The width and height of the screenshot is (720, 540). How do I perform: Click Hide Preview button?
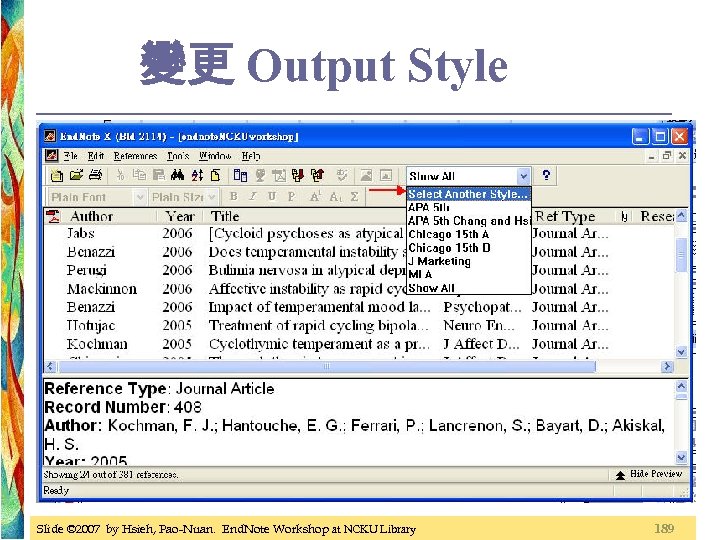point(649,474)
